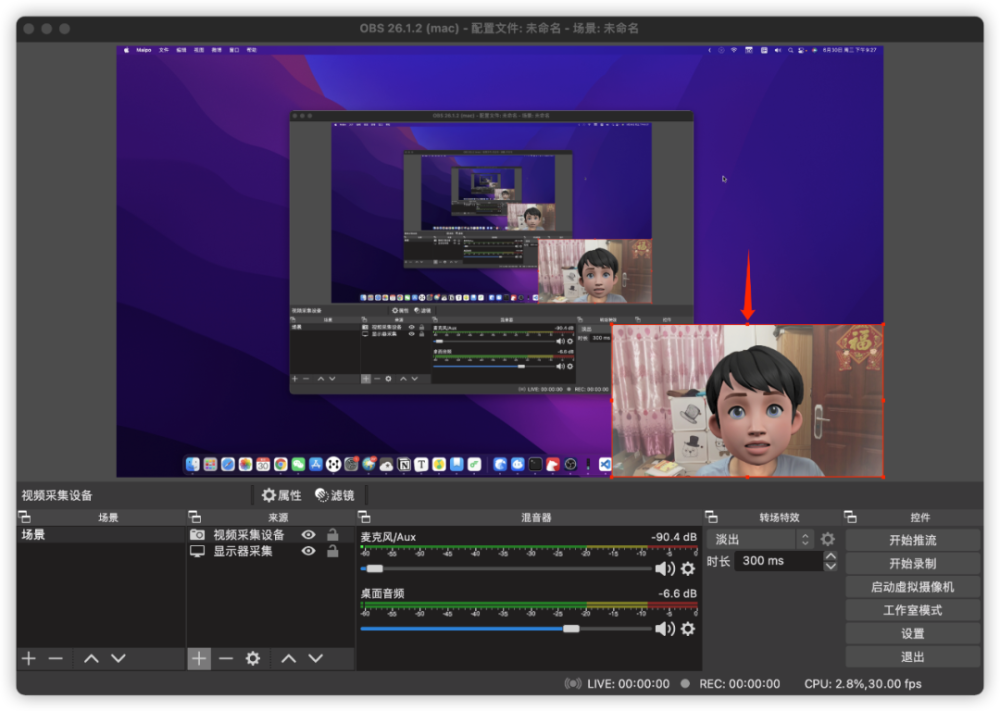
Task: Click 启动虚拟摄像机 to start the virtual camera
Action: 913,587
